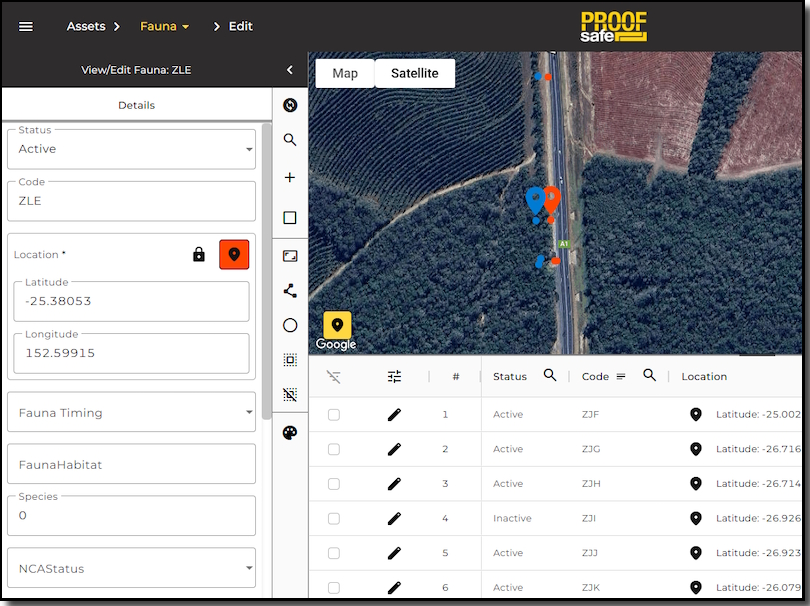The width and height of the screenshot is (810, 606).
Task: Switch the map to Satellite view
Action: coord(414,73)
